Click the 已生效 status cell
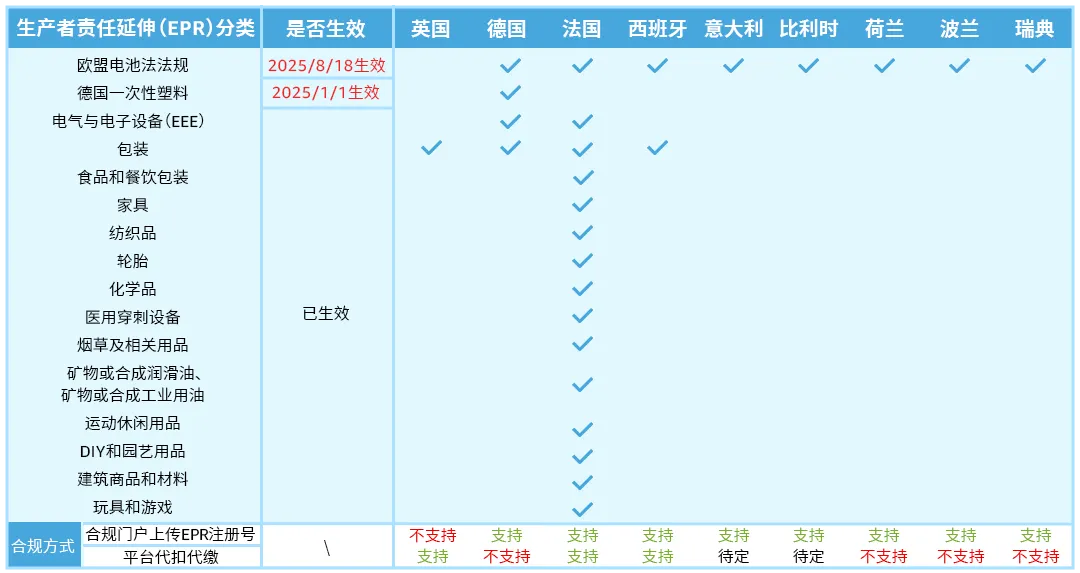The image size is (1080, 573). click(326, 314)
